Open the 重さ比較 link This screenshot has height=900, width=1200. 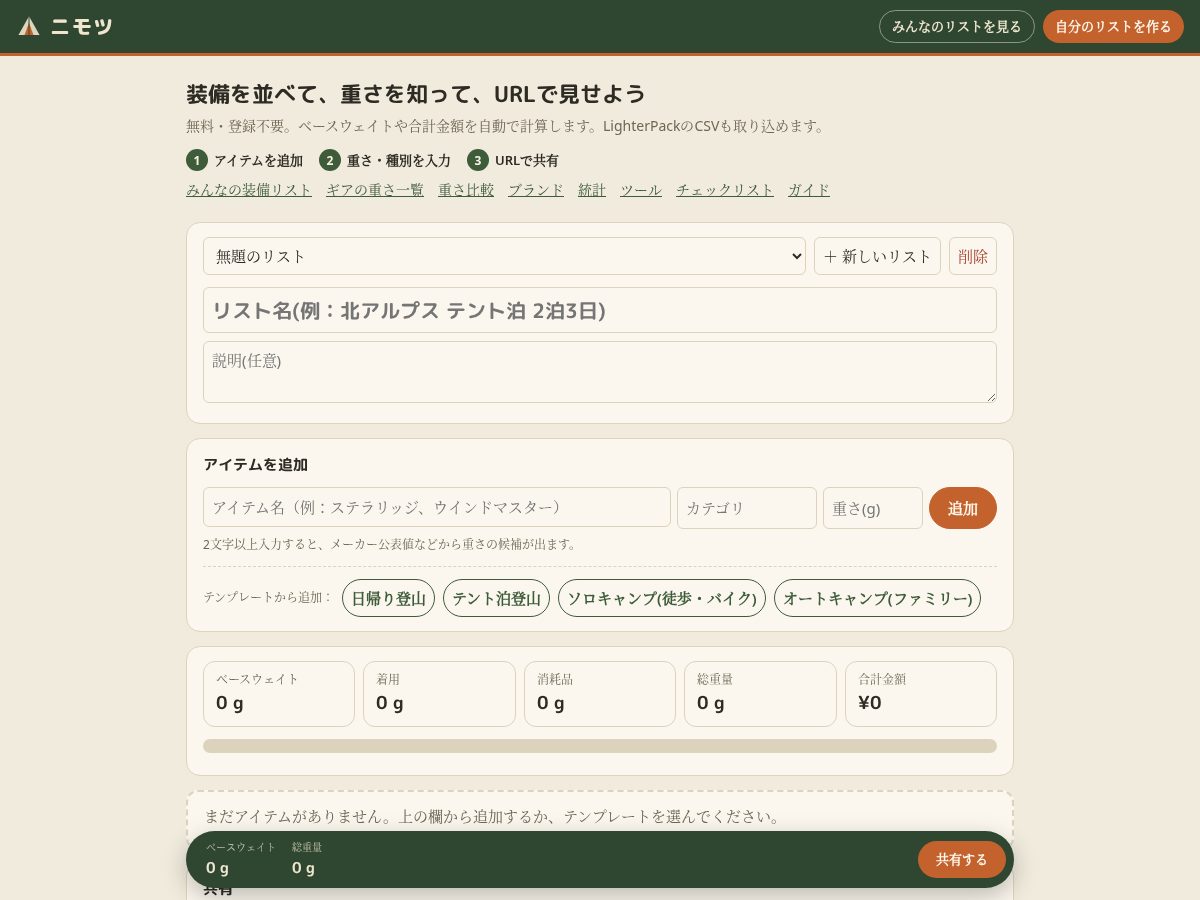[x=466, y=190]
